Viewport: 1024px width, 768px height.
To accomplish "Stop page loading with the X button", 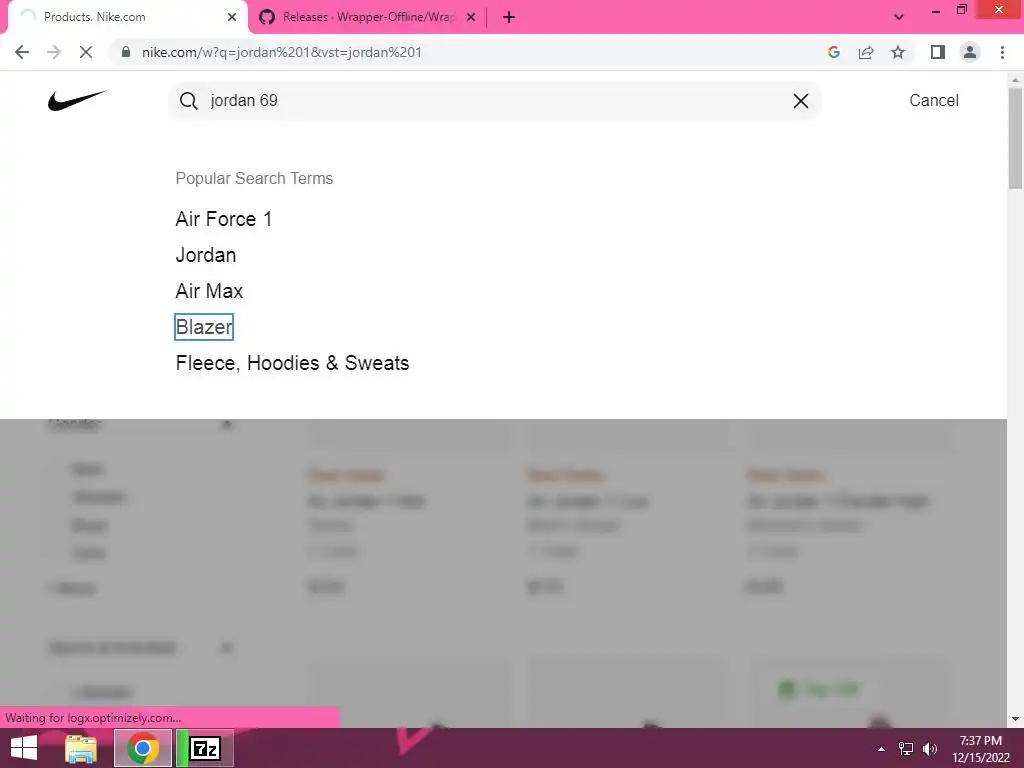I will click(x=86, y=52).
